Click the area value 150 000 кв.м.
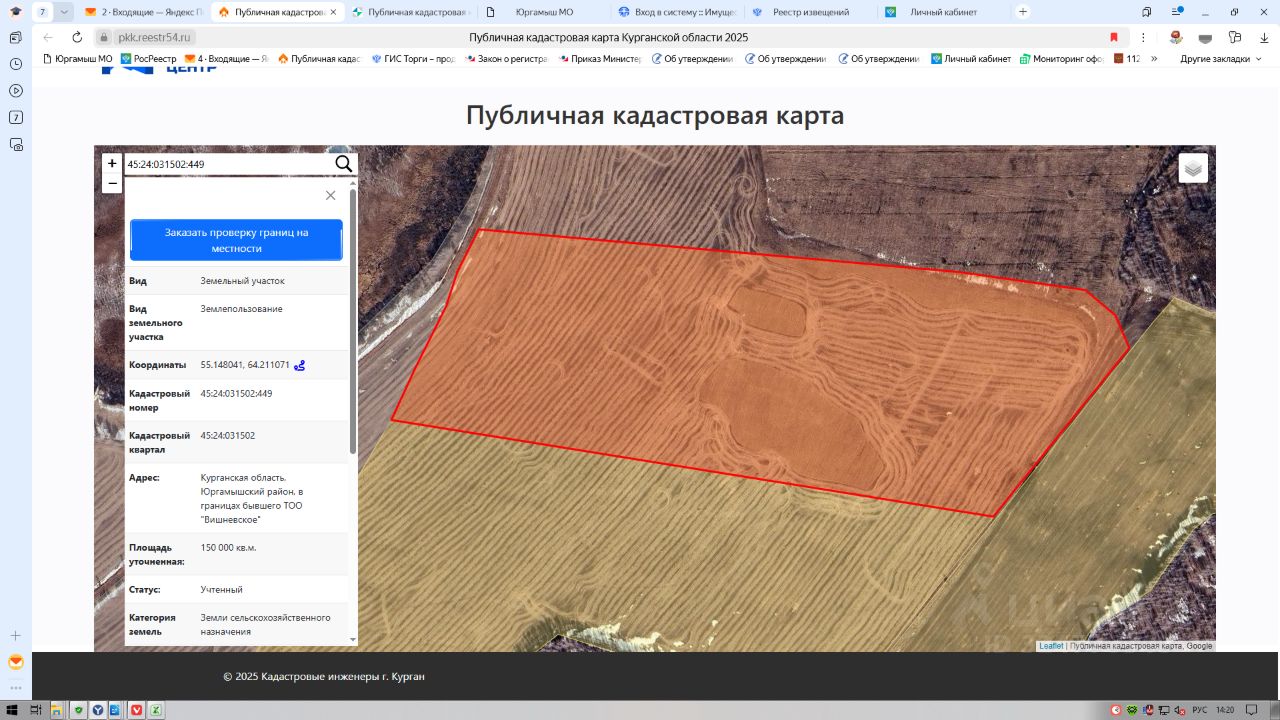Screen dimensions: 1280x720 coord(228,548)
